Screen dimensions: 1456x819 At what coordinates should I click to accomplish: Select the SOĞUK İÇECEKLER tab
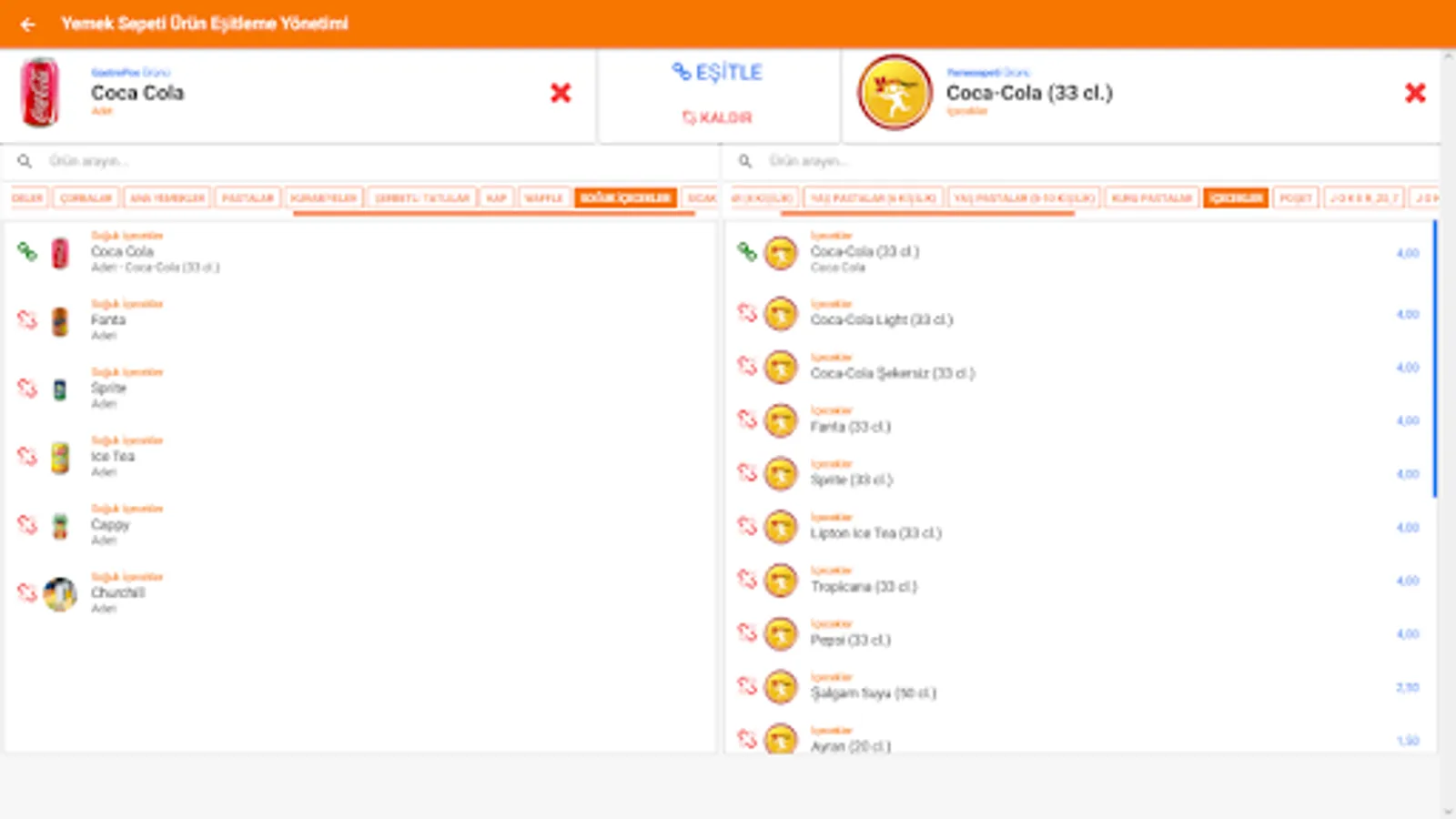pyautogui.click(x=625, y=197)
